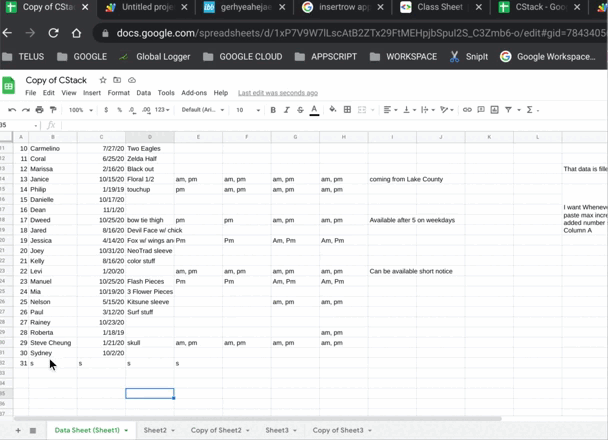Viewport: 608px width, 440px height.
Task: Open the All sheets list button
Action: pyautogui.click(x=33, y=430)
